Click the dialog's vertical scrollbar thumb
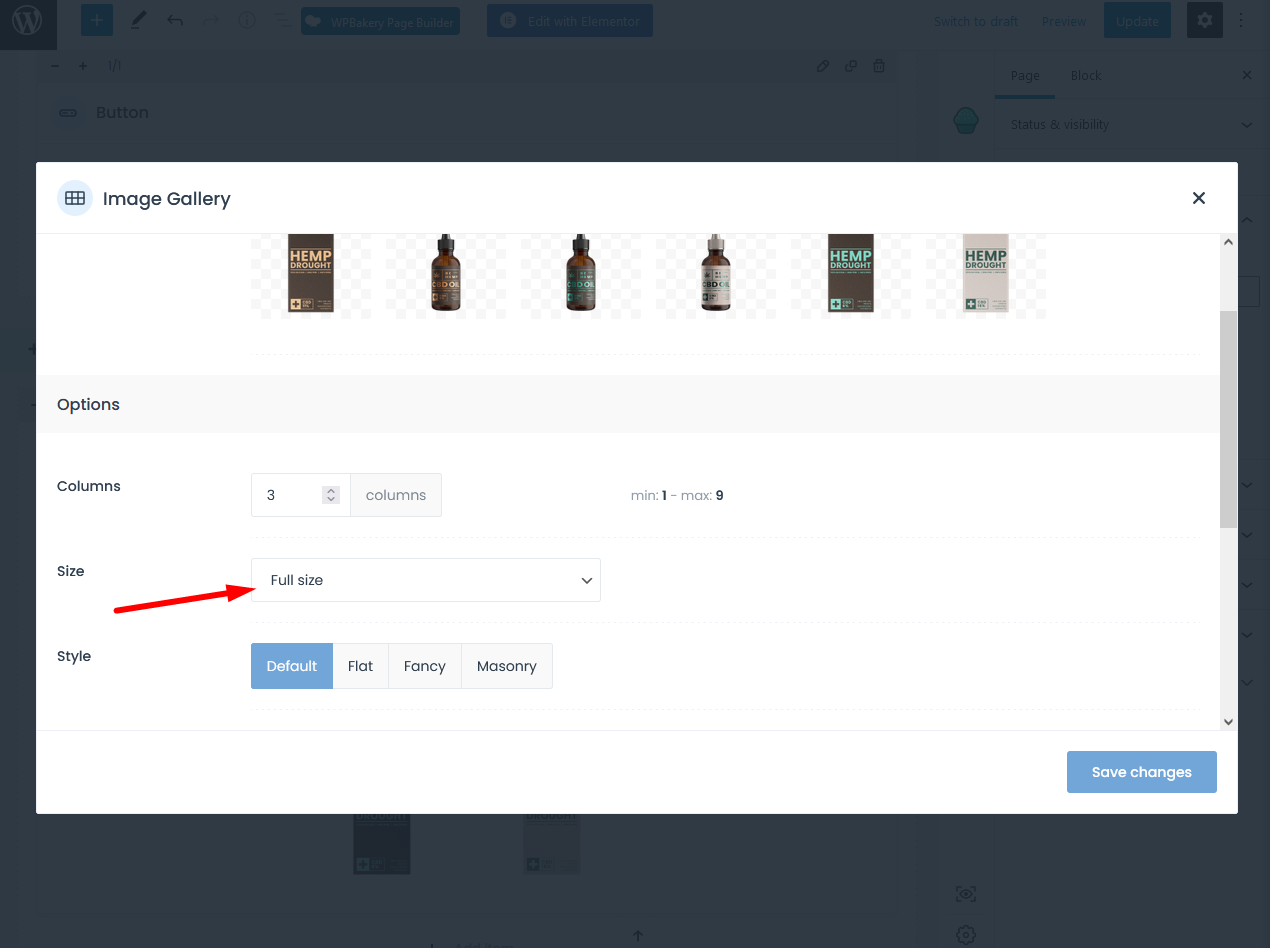Screen dimensions: 1270x948 click(1229, 419)
